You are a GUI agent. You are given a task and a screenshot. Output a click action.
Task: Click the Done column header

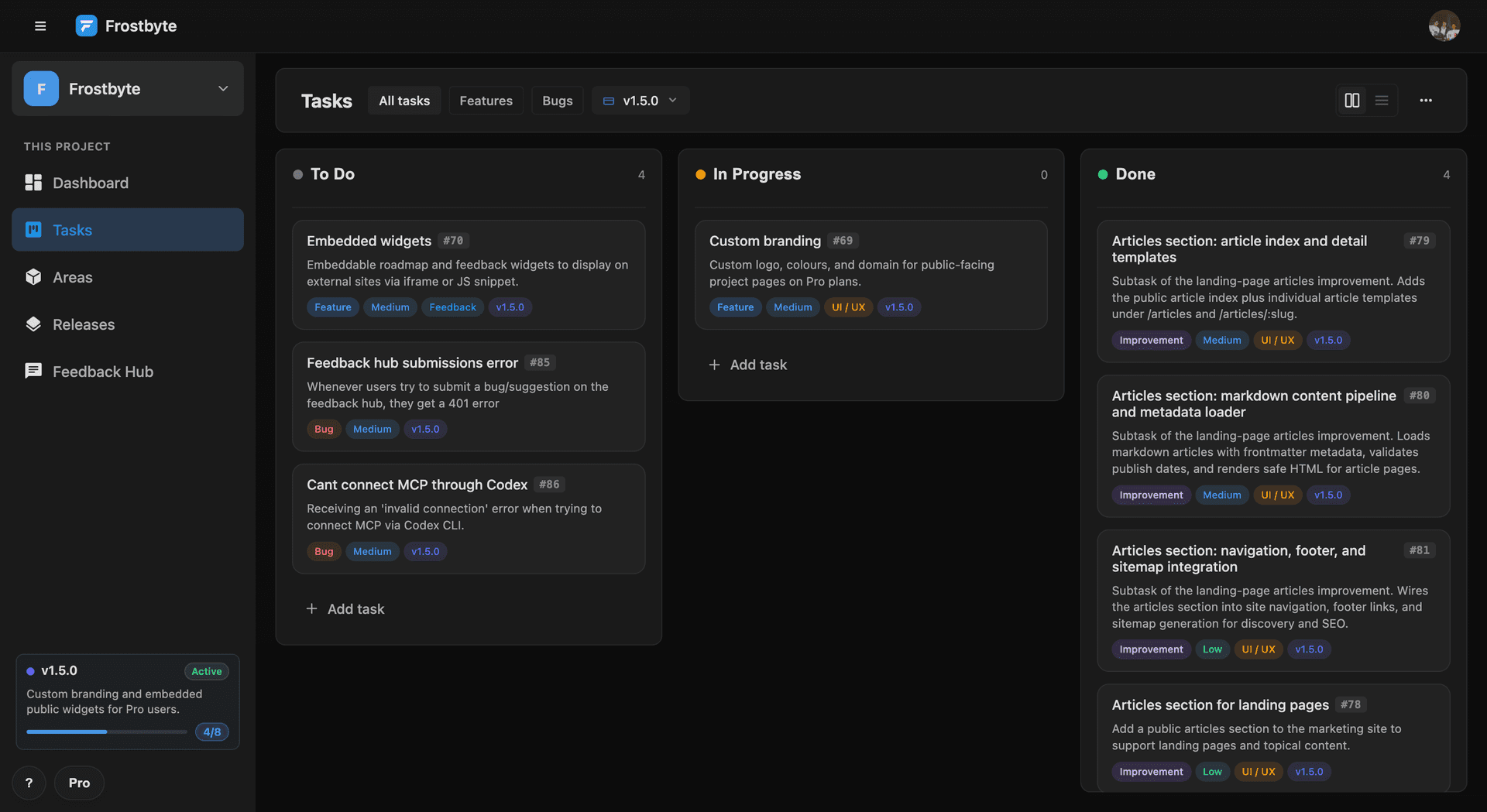tap(1135, 174)
